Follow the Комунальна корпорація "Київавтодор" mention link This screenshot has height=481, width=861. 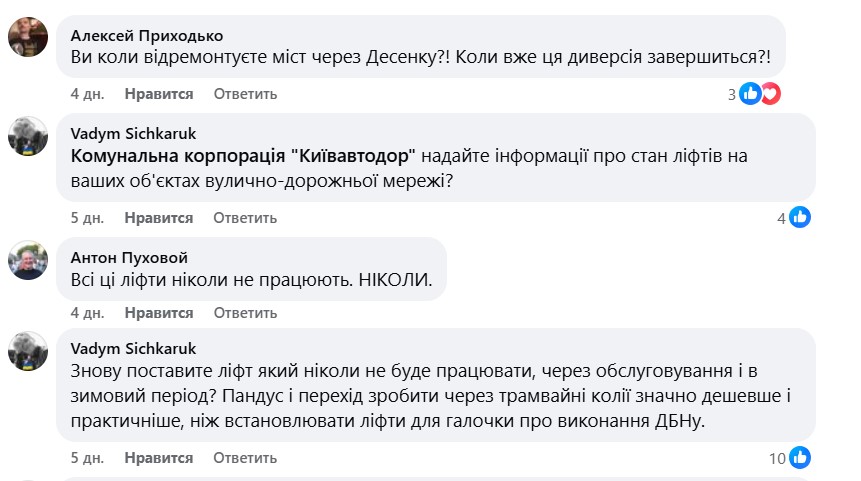pos(245,157)
